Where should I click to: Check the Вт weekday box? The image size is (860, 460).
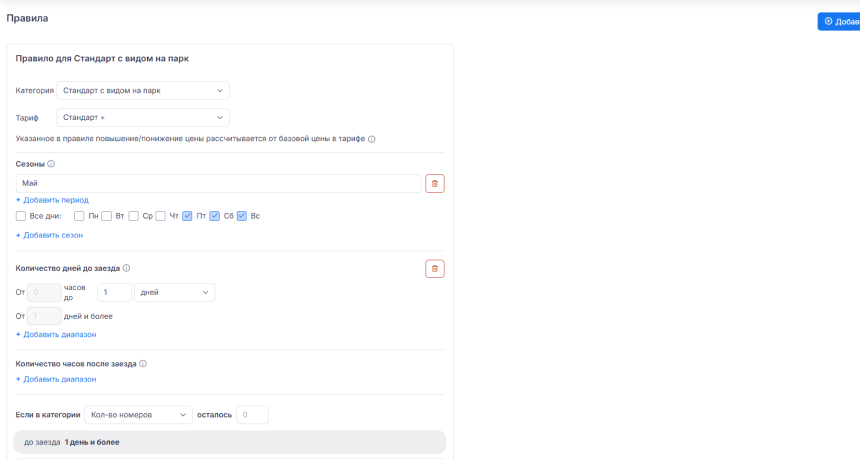tap(106, 216)
